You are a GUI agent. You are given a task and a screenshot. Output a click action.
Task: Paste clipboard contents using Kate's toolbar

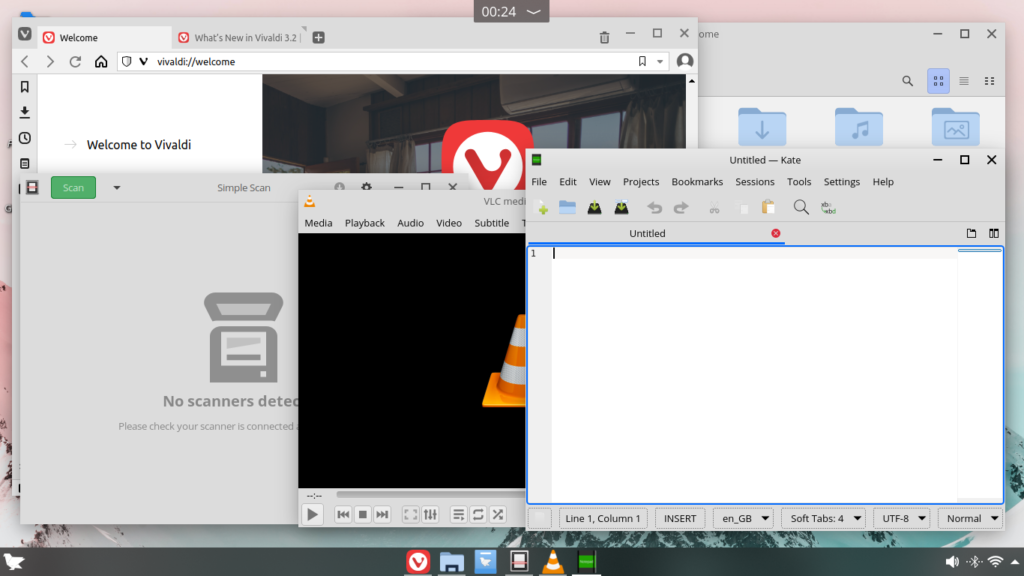tap(766, 207)
